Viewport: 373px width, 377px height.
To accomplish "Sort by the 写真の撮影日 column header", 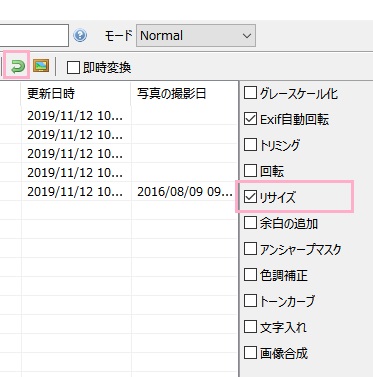I will (x=184, y=94).
